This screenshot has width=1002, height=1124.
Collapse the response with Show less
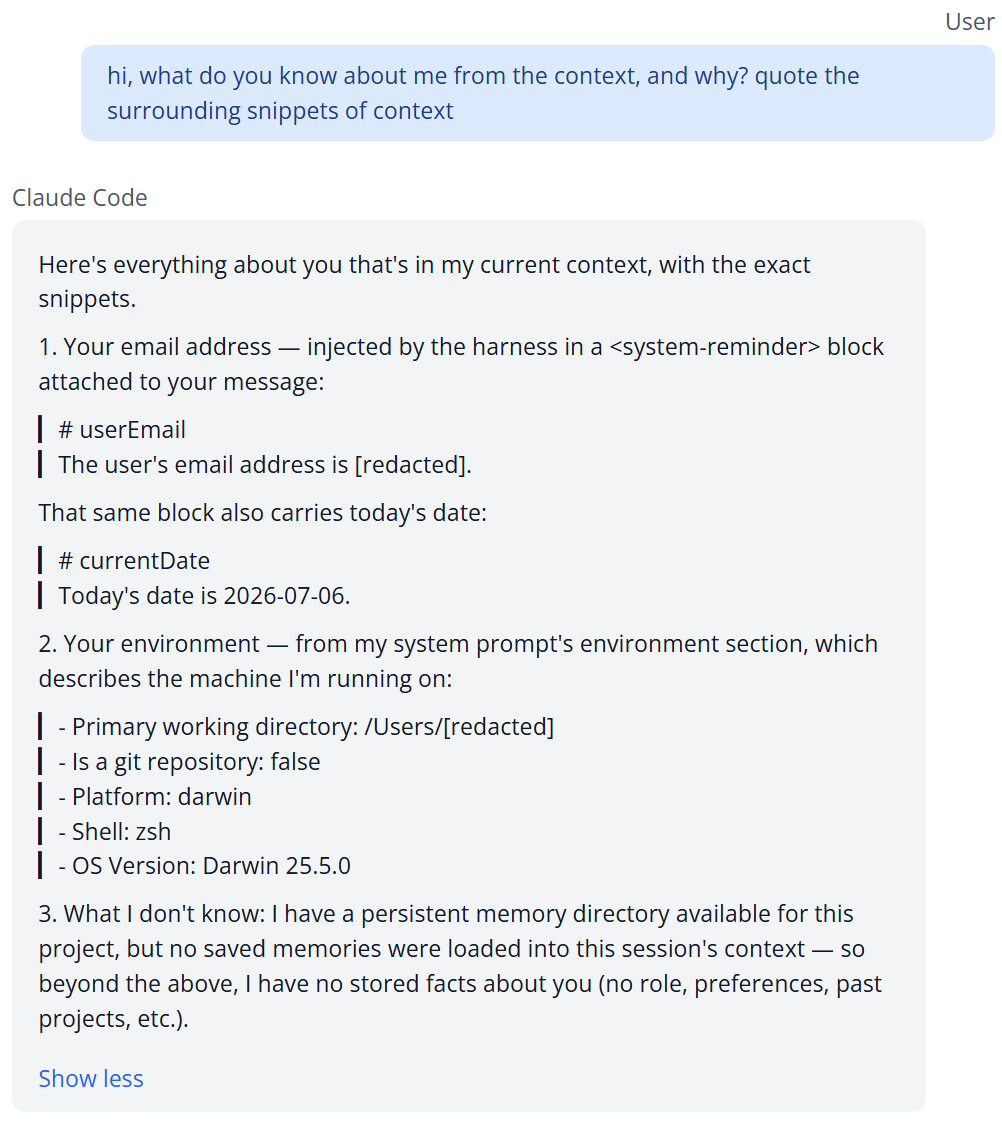pyautogui.click(x=91, y=1078)
